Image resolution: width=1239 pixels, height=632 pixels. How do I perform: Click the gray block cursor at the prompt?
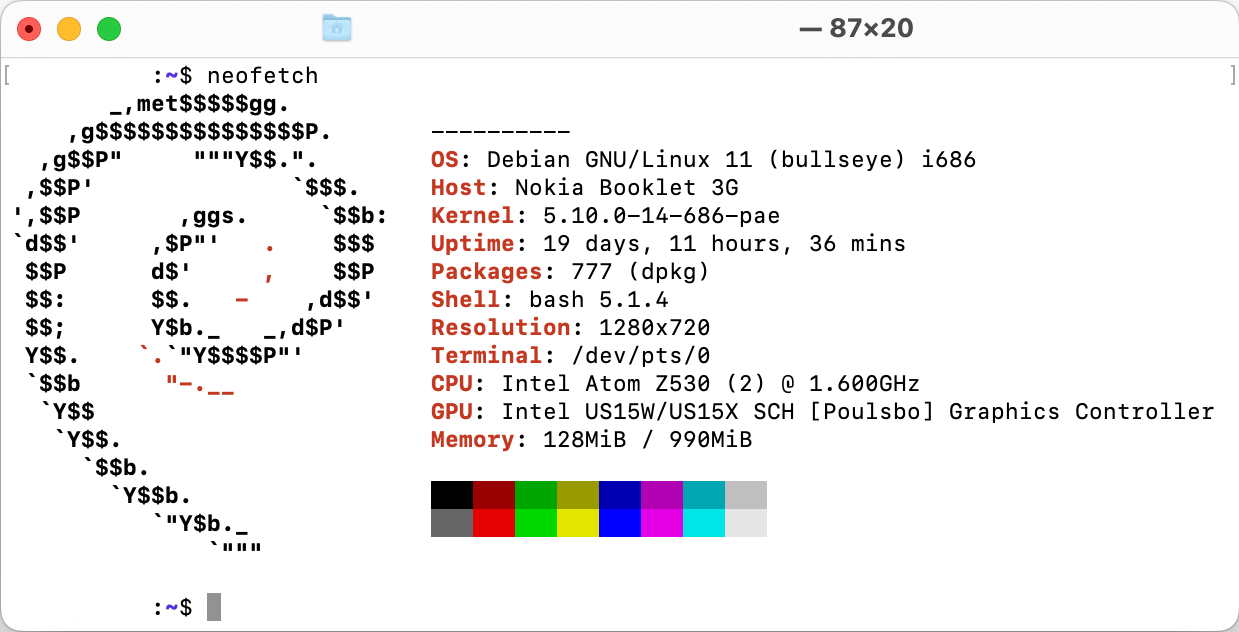pos(214,607)
